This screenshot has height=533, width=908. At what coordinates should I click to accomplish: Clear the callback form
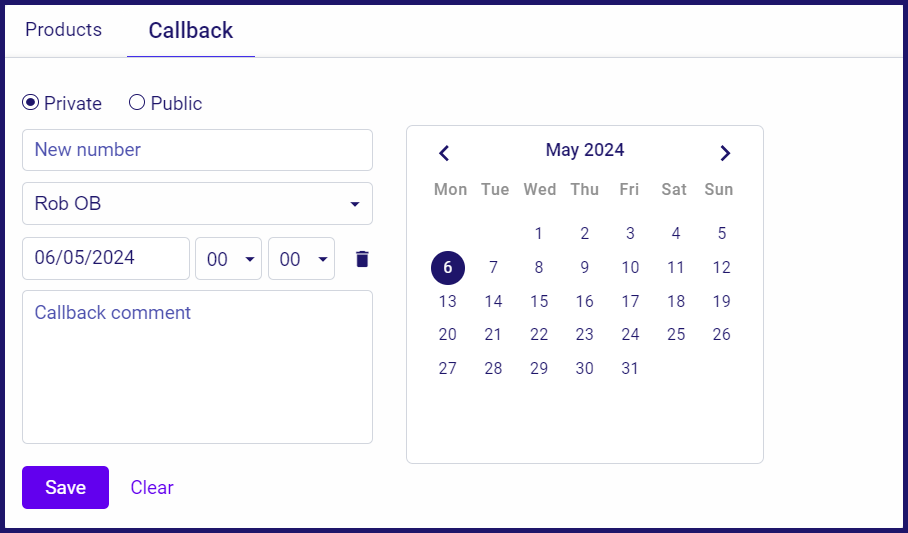click(152, 487)
